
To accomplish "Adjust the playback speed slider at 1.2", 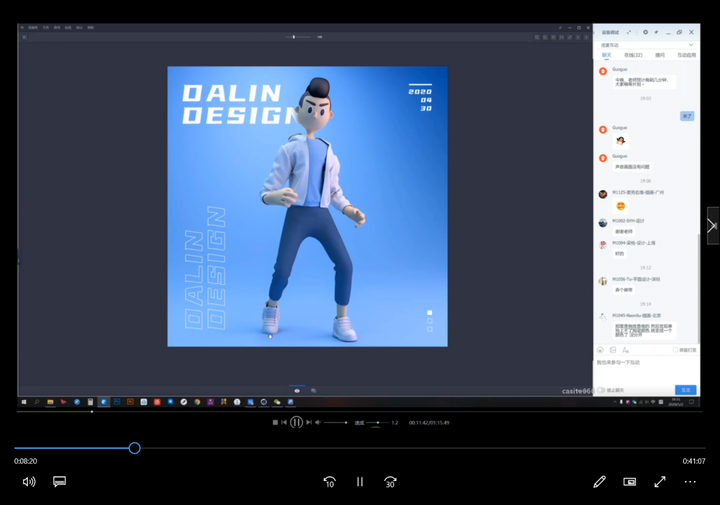I will pyautogui.click(x=377, y=422).
